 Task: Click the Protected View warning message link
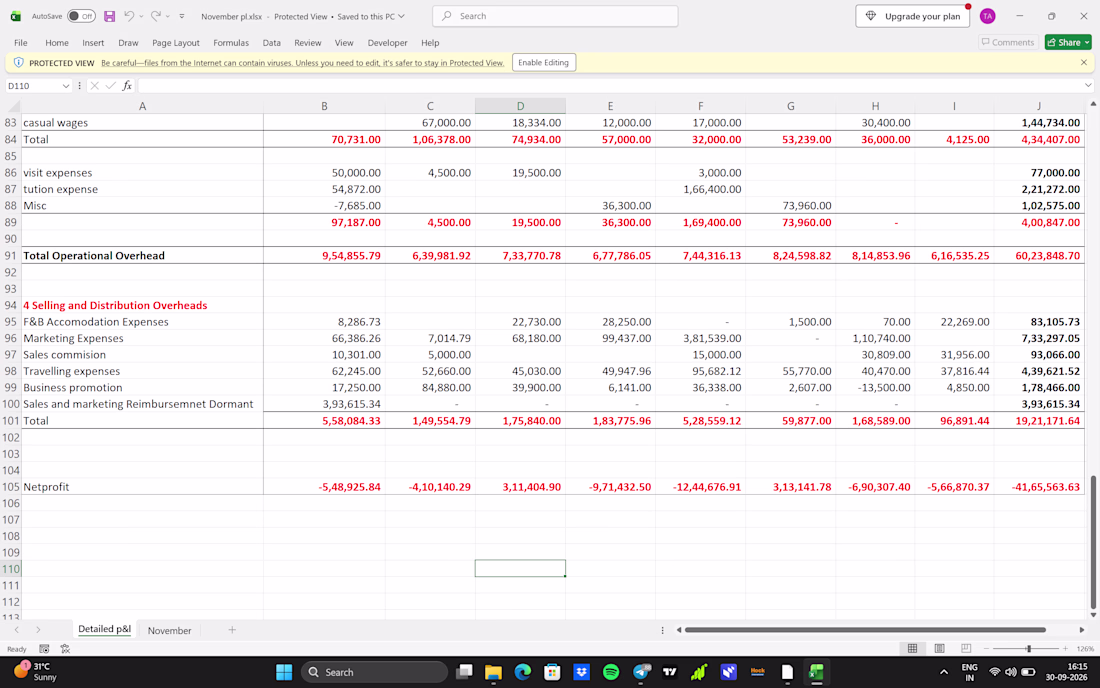(302, 63)
